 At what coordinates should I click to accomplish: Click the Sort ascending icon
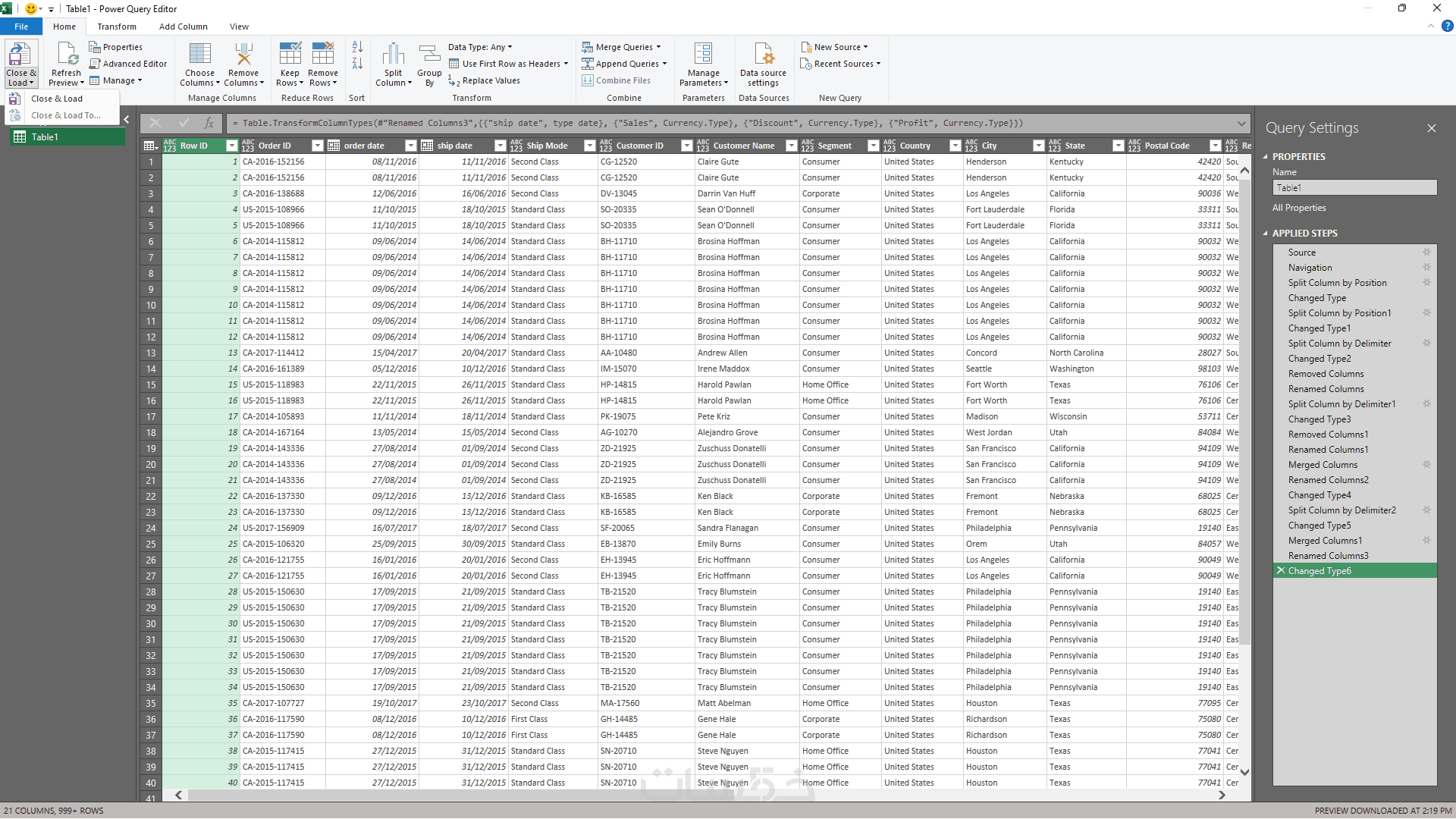[x=357, y=47]
